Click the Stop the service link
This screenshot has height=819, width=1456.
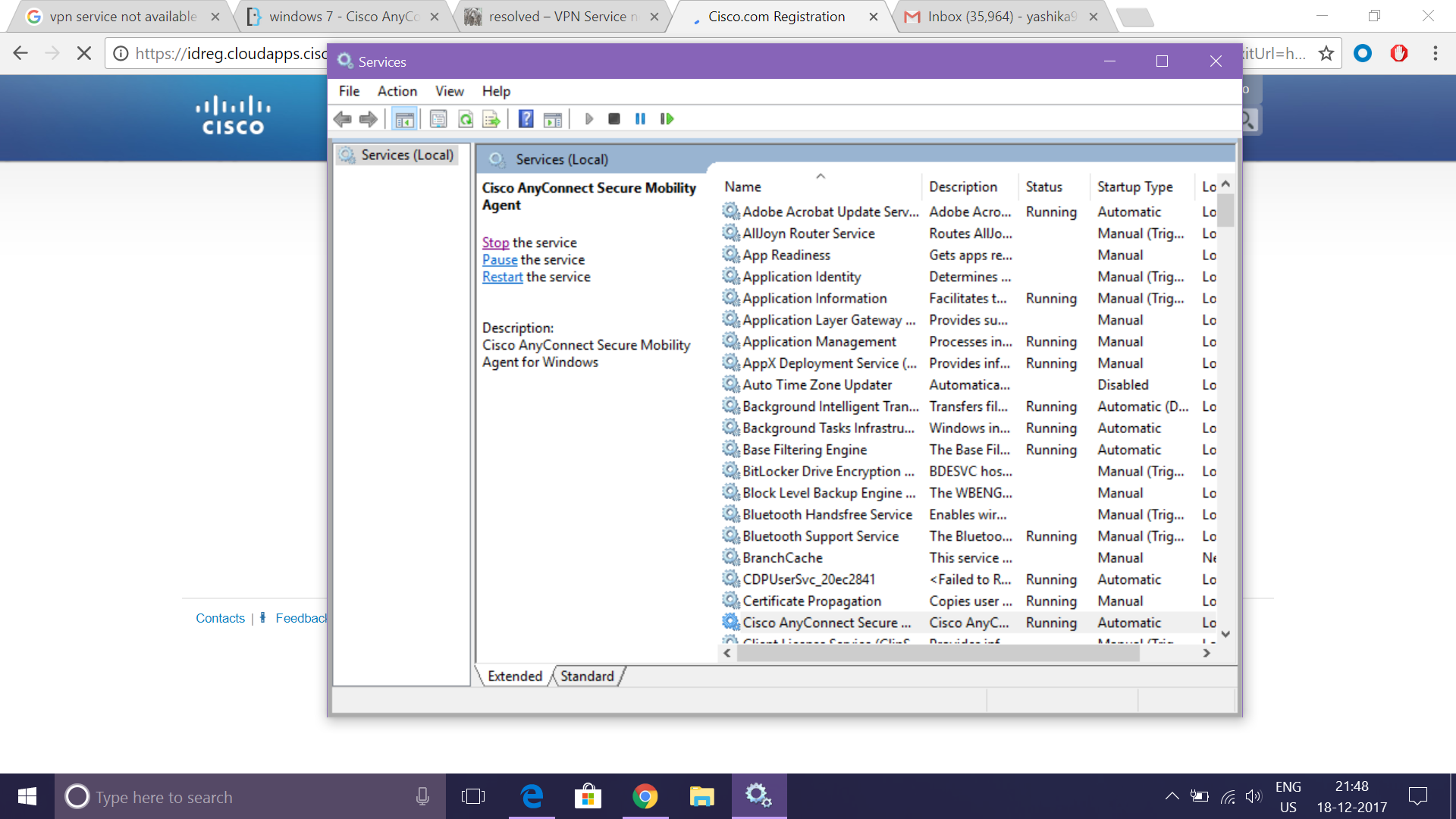pyautogui.click(x=495, y=243)
